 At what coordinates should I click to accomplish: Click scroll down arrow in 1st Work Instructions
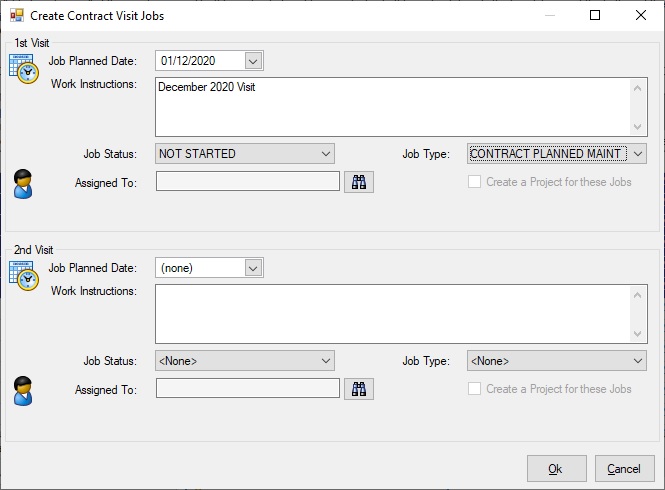637,126
